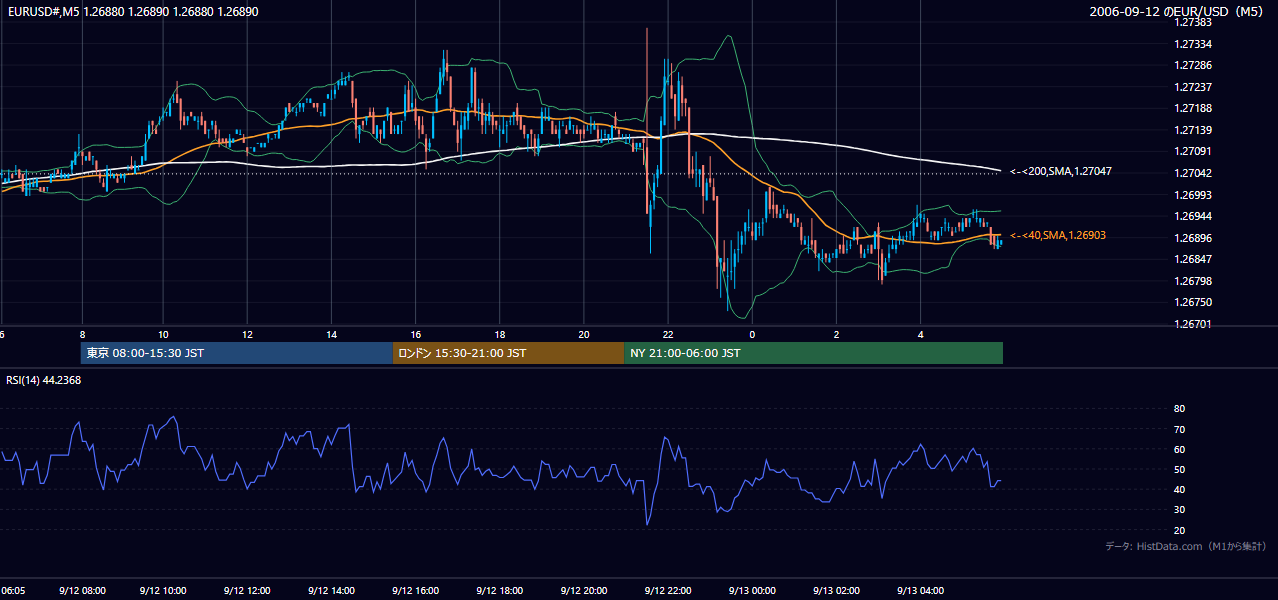Screen dimensions: 1278x600
Task: Click the データ: HistData.com credit text
Action: pyautogui.click(x=1186, y=546)
